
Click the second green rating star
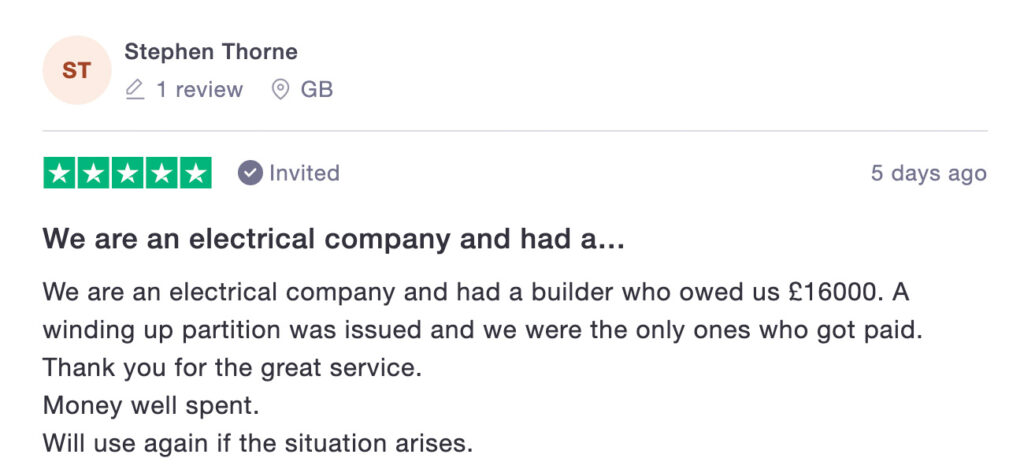pyautogui.click(x=94, y=173)
